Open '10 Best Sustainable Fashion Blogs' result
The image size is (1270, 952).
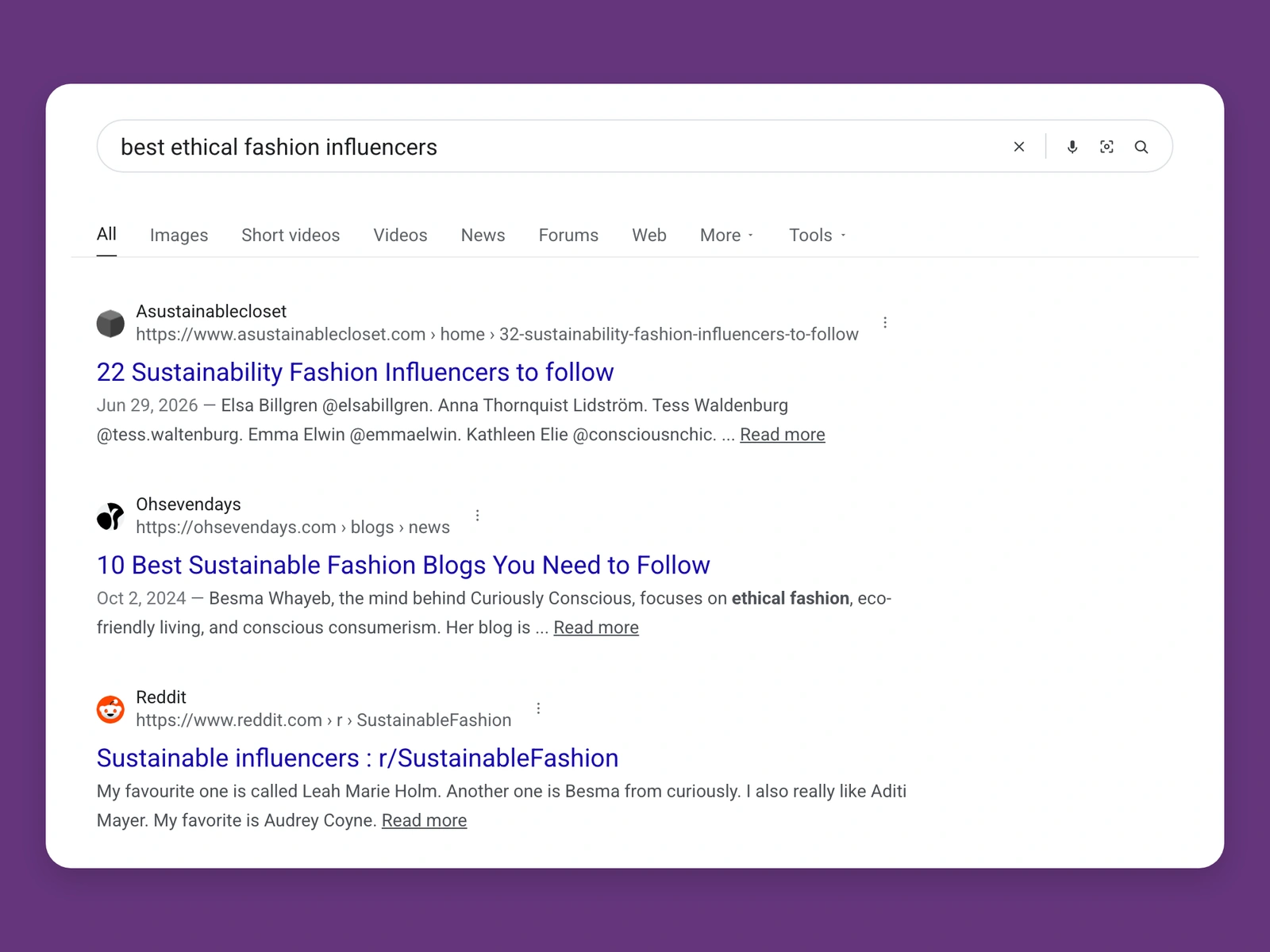tap(403, 565)
